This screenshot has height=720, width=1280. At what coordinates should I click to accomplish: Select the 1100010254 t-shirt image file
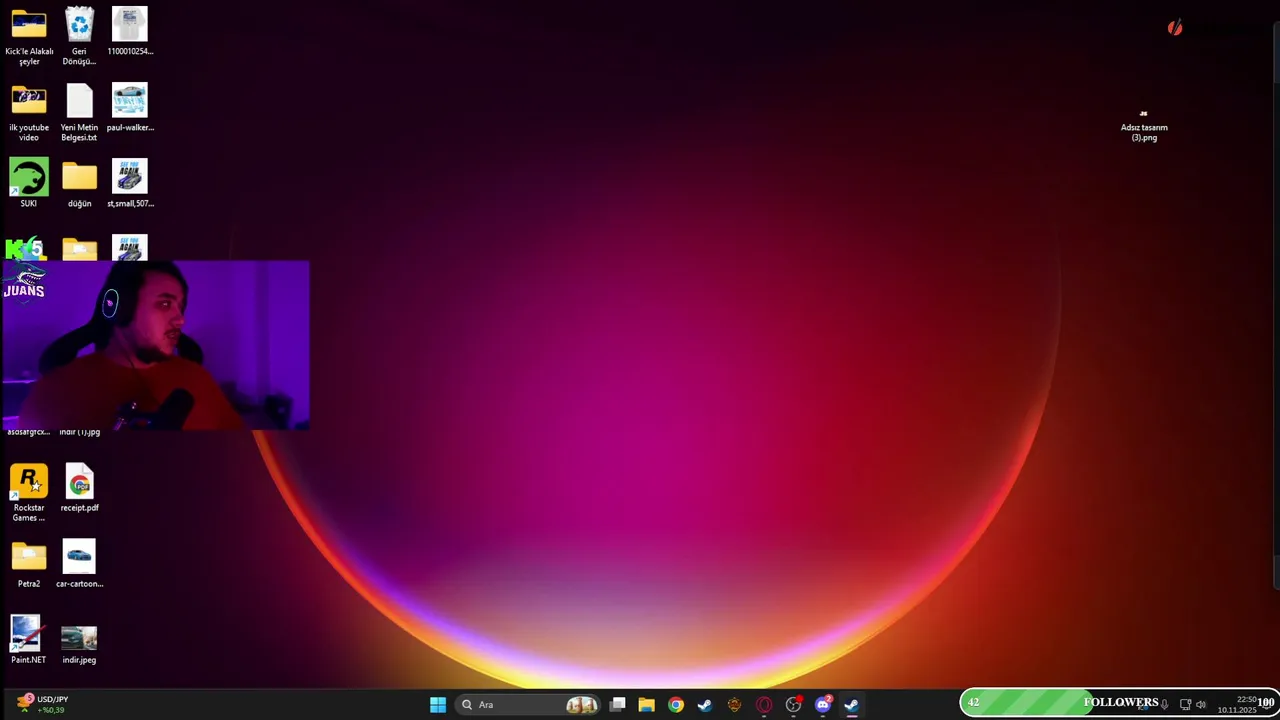pos(130,31)
